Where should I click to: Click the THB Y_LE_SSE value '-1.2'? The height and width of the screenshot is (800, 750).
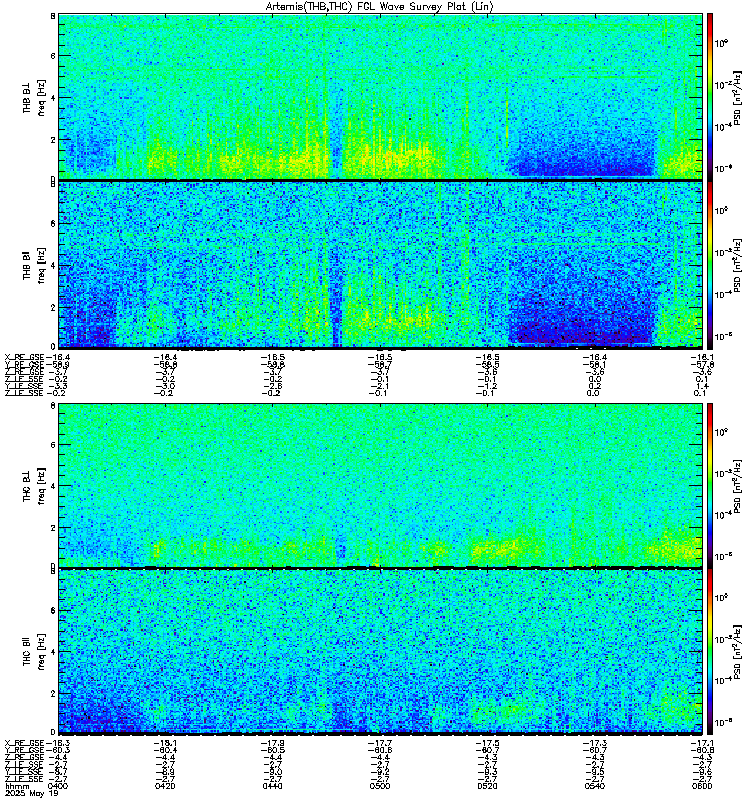pyautogui.click(x=487, y=386)
